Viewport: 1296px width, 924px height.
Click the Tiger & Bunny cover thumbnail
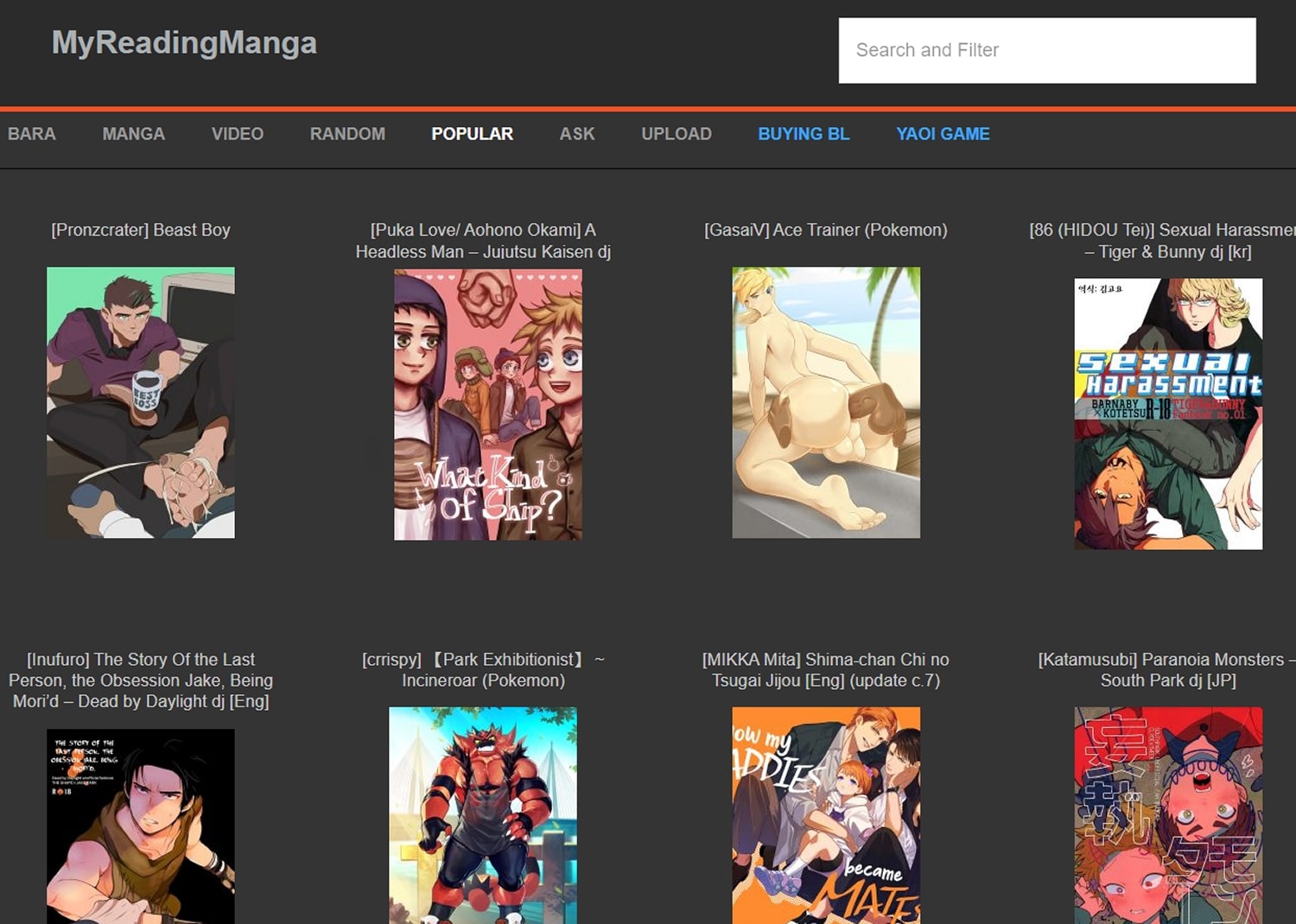click(1168, 414)
